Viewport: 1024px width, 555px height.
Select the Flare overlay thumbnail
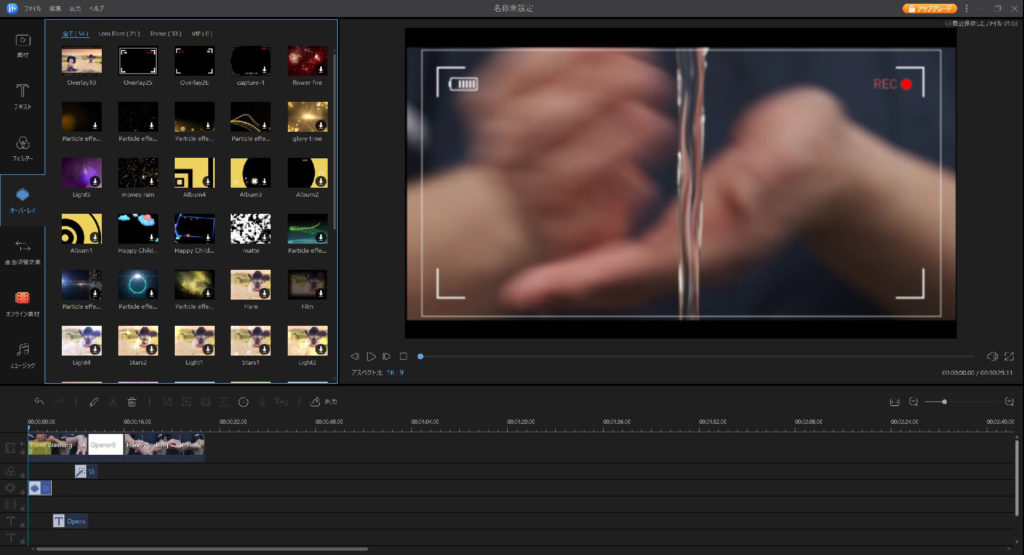(x=251, y=285)
